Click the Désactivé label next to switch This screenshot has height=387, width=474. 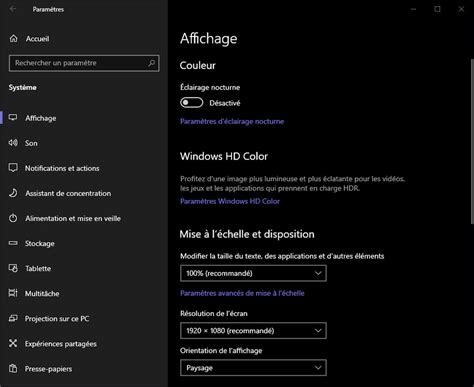pos(225,103)
